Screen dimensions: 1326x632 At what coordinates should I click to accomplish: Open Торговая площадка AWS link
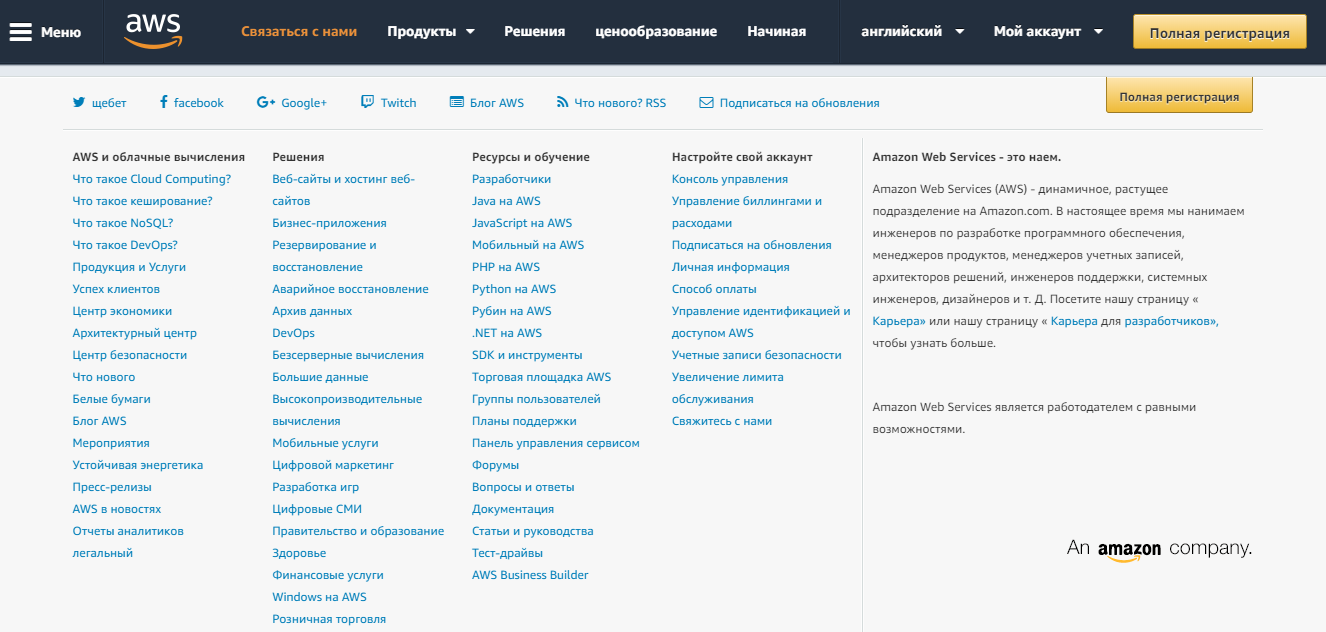pyautogui.click(x=541, y=377)
